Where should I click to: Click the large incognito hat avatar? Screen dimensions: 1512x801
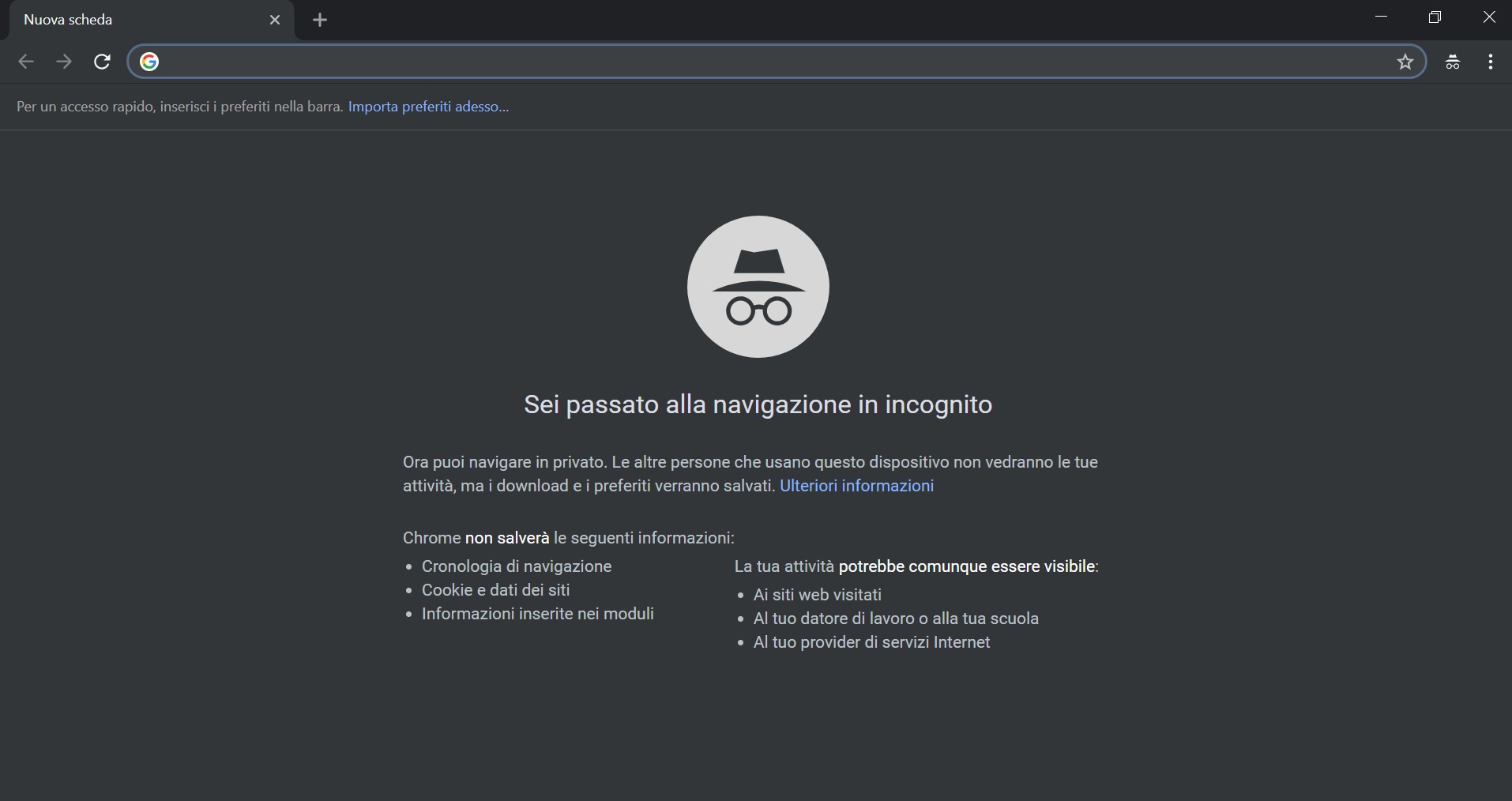click(x=757, y=287)
